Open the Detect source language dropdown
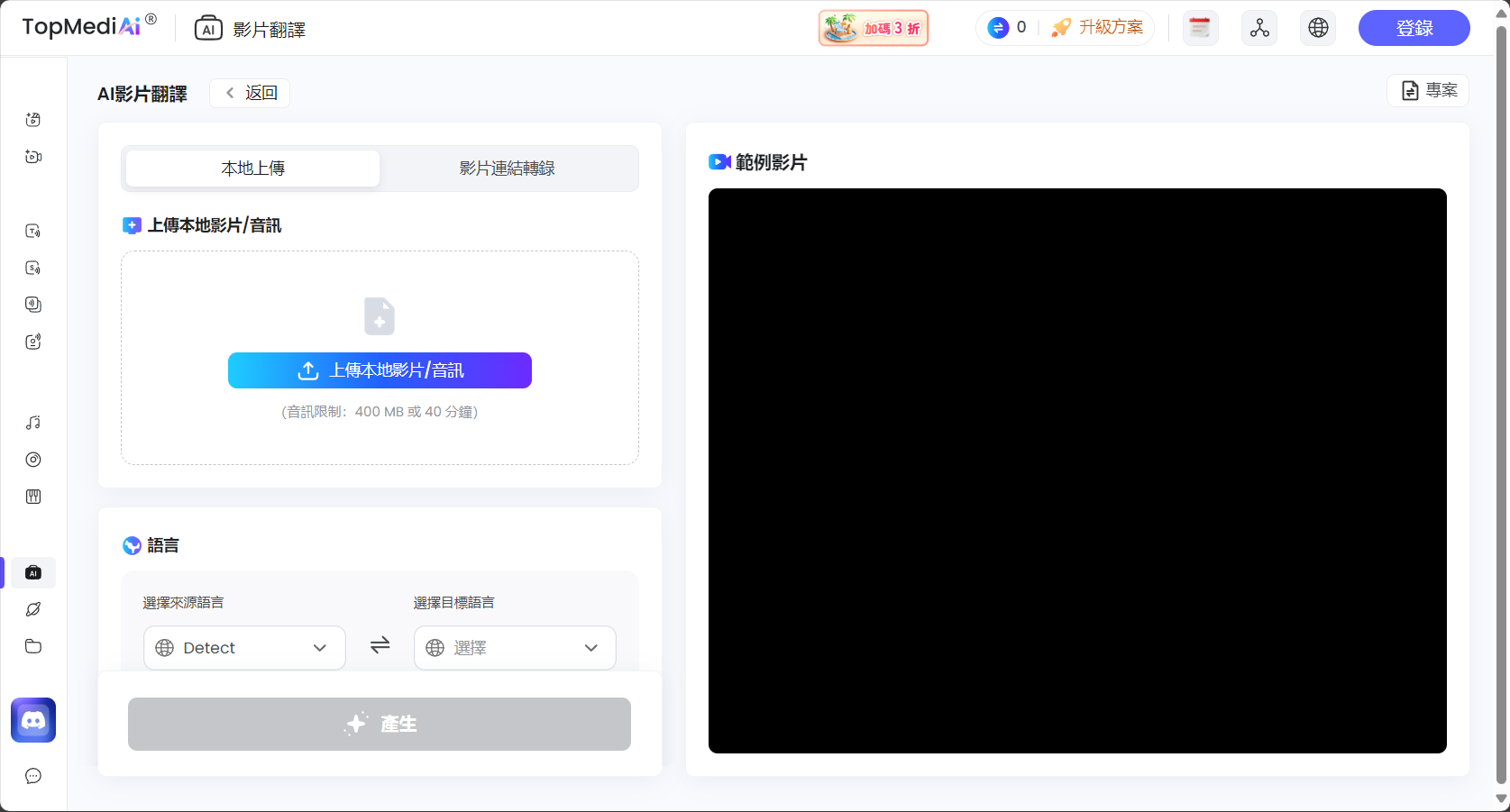 tap(244, 648)
